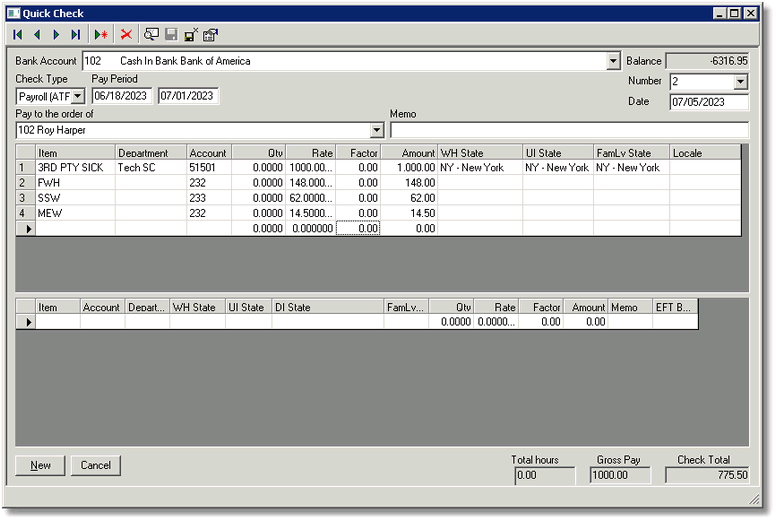
Task: Select row 3 header in items grid
Action: [x=26, y=198]
